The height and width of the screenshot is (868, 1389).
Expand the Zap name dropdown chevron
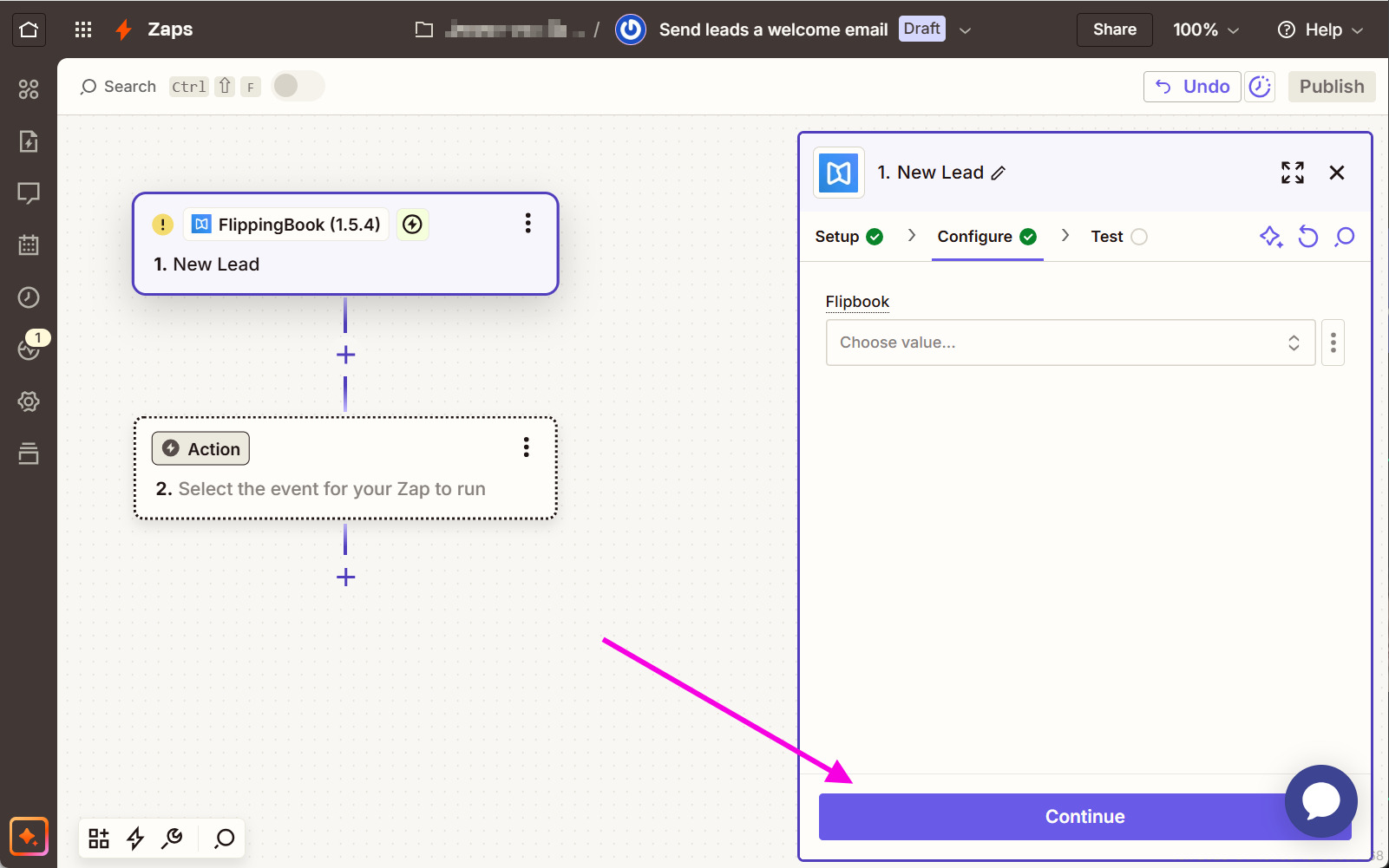(965, 30)
